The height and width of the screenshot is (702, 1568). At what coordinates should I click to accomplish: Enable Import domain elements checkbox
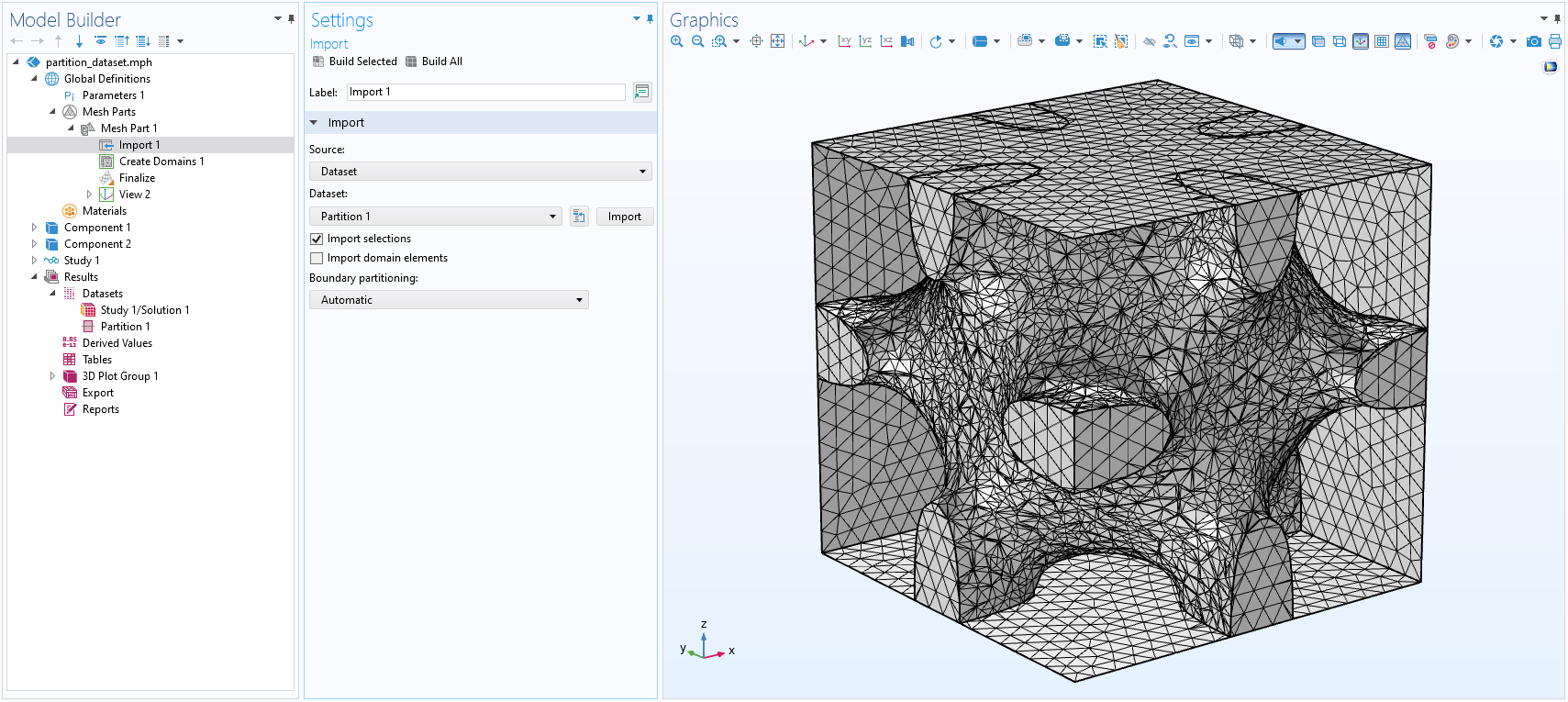(317, 259)
